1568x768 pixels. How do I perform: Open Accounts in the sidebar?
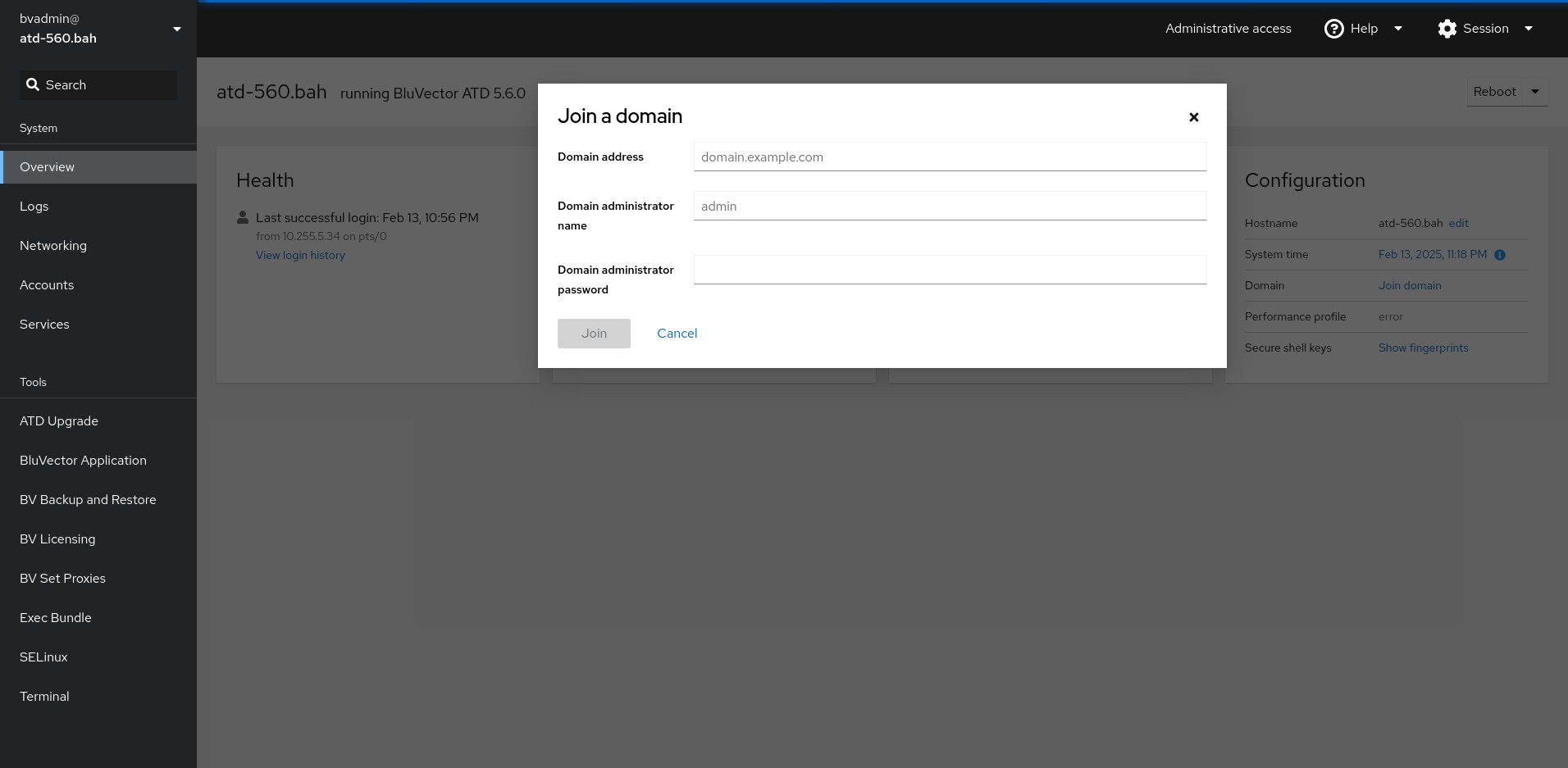point(98,285)
